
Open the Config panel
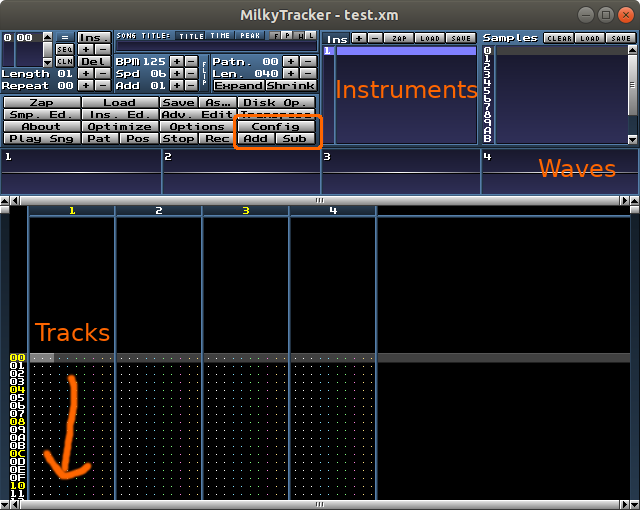tap(276, 126)
